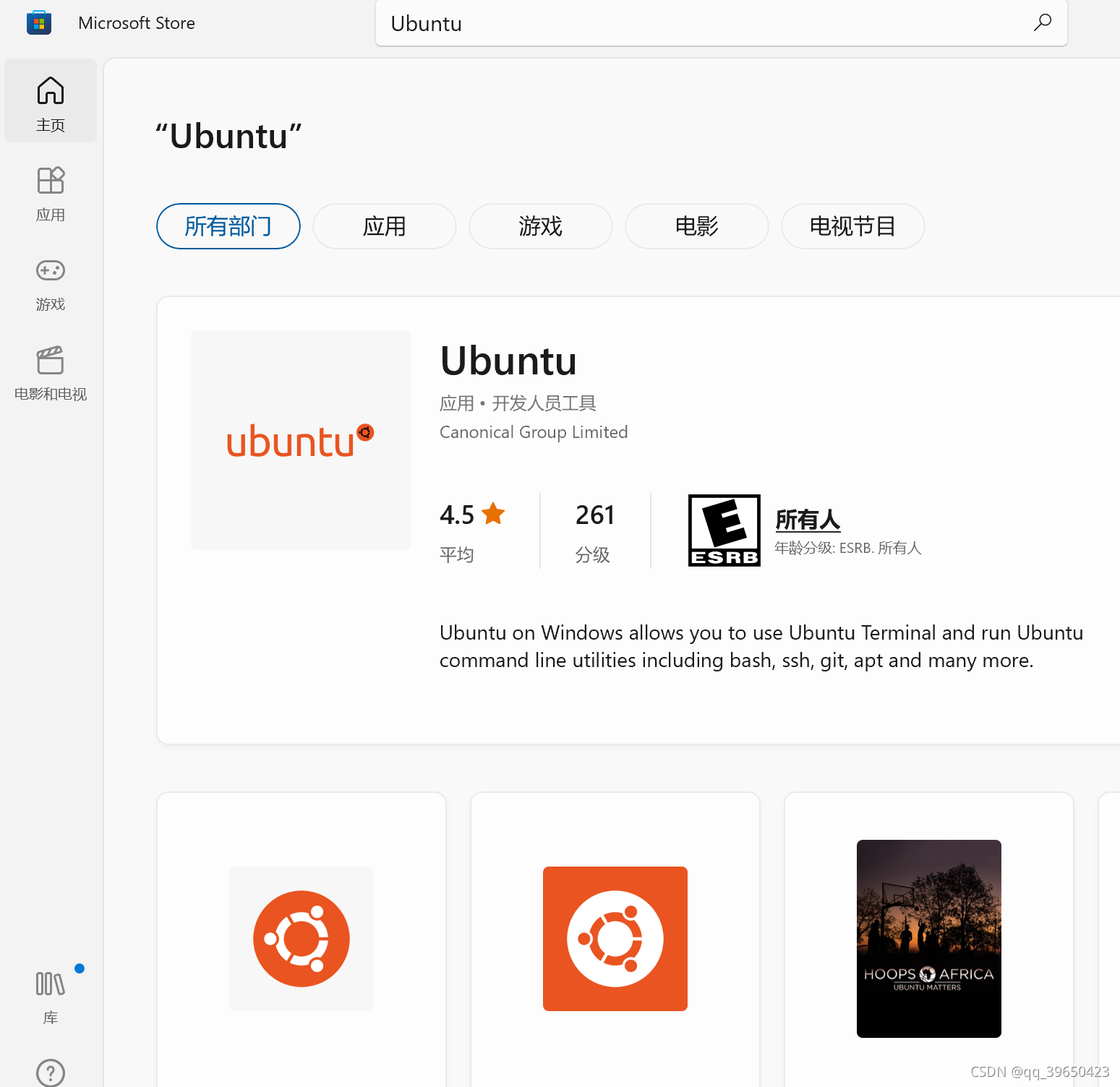Open the 库 library sidebar item
Viewport: 1120px width, 1087px height.
[51, 997]
